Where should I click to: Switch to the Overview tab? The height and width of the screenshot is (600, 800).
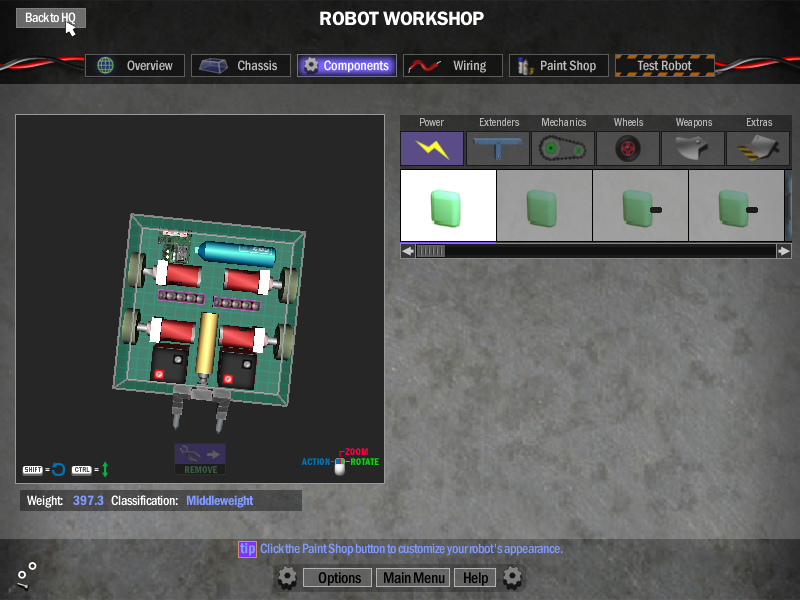(136, 66)
